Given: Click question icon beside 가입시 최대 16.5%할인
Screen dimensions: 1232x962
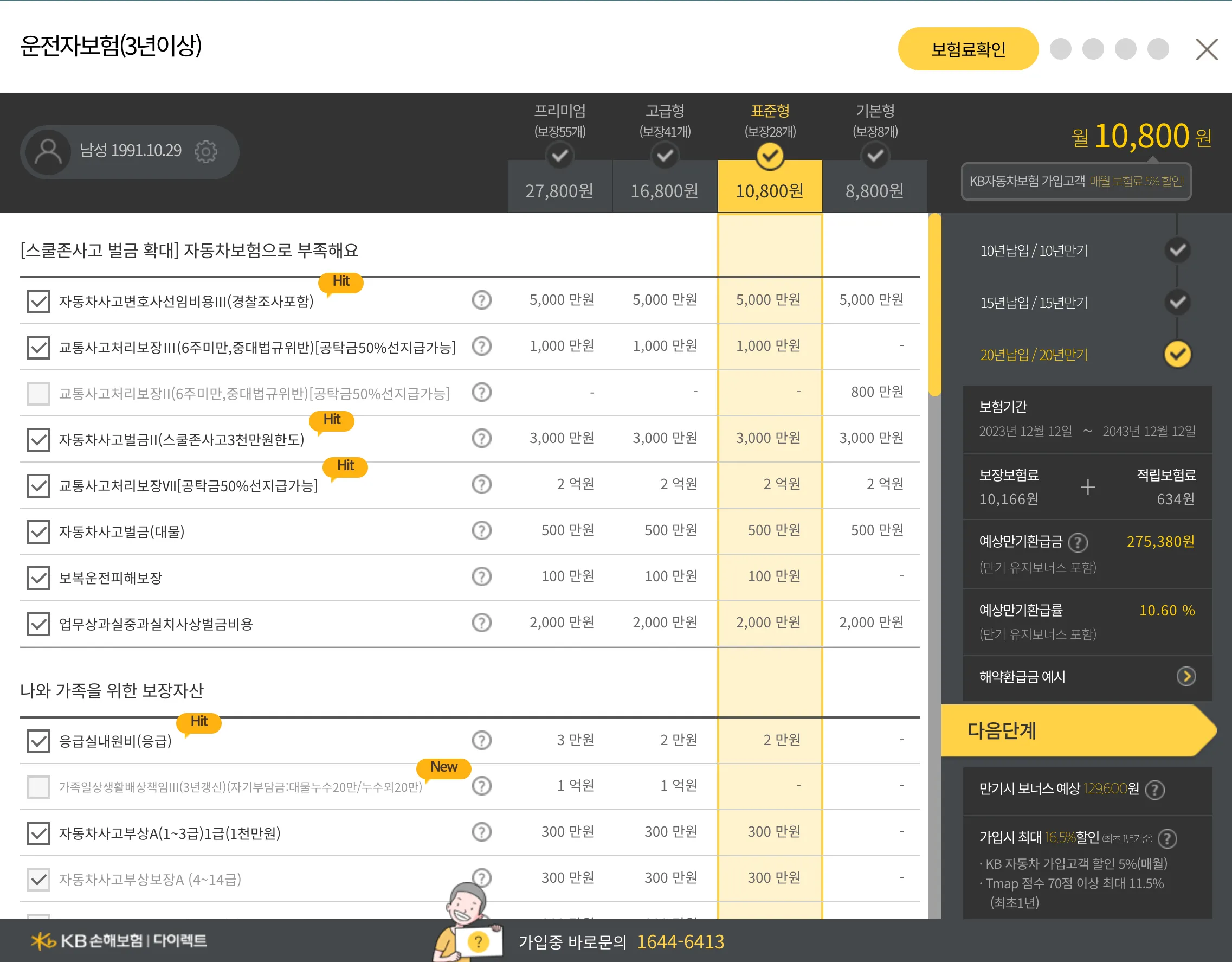Looking at the screenshot, I should click(x=1167, y=838).
